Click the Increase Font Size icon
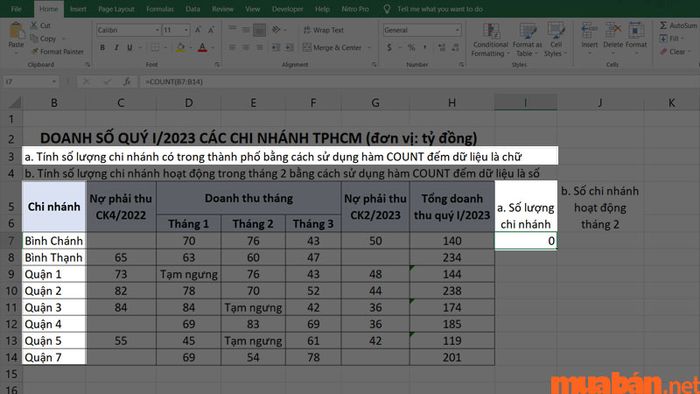The width and height of the screenshot is (700, 394). (198, 30)
